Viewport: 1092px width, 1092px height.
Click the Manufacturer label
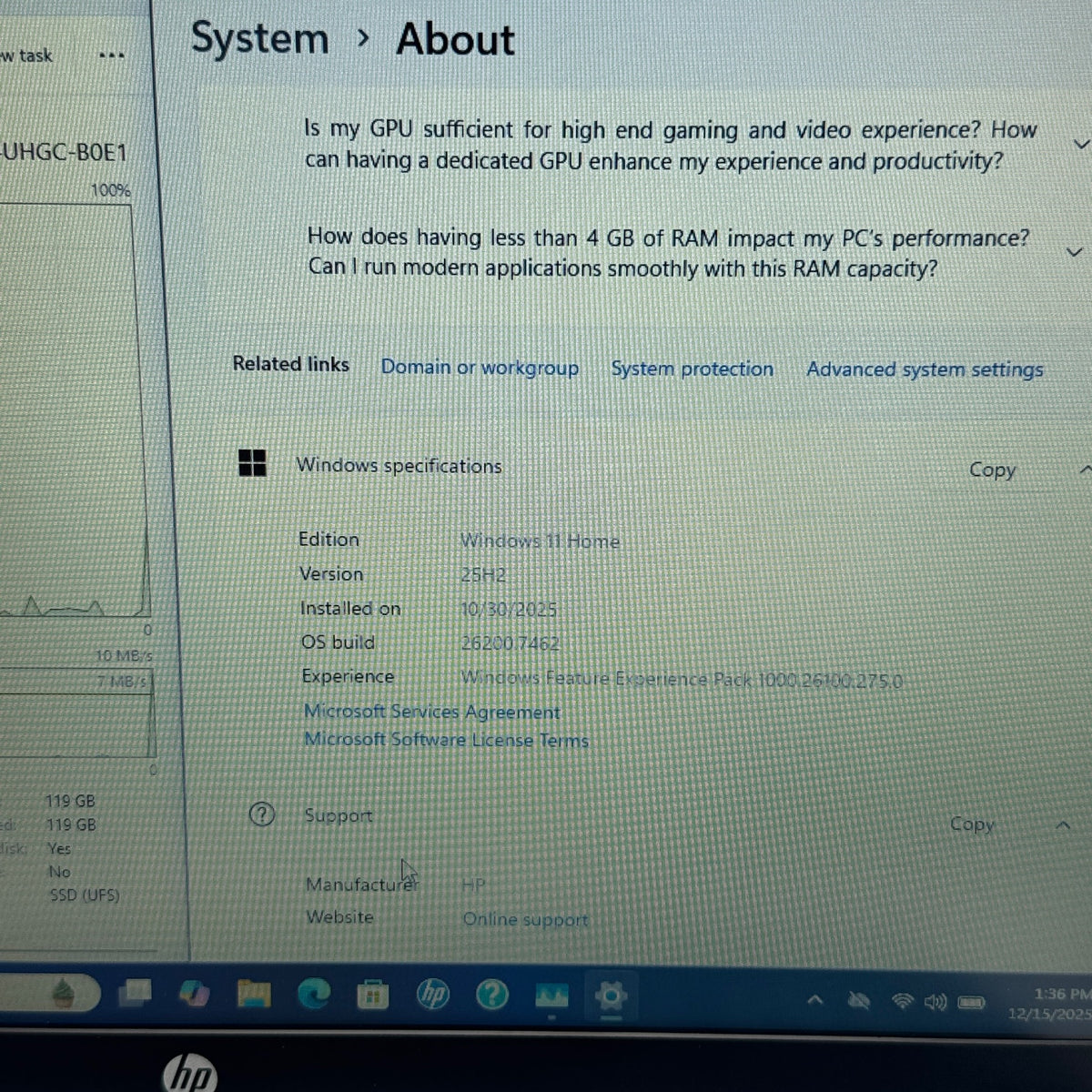point(362,884)
